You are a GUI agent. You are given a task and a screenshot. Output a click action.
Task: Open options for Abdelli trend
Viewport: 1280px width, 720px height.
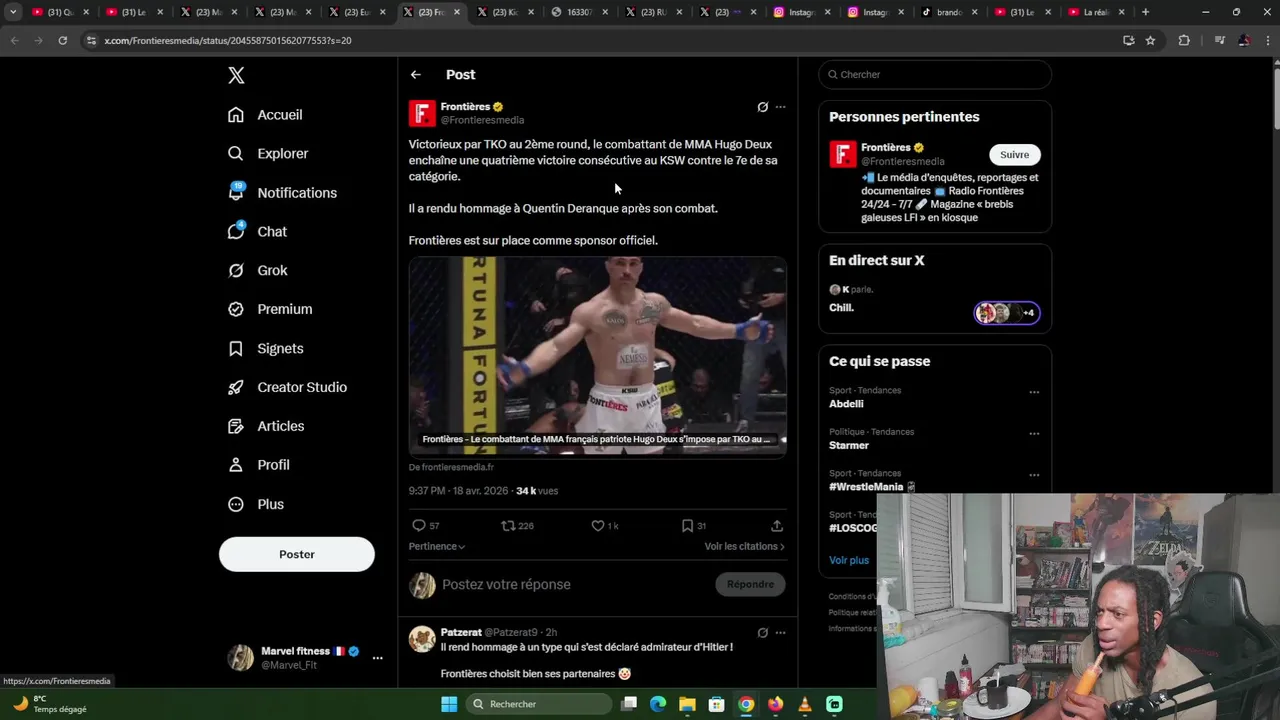(1034, 392)
